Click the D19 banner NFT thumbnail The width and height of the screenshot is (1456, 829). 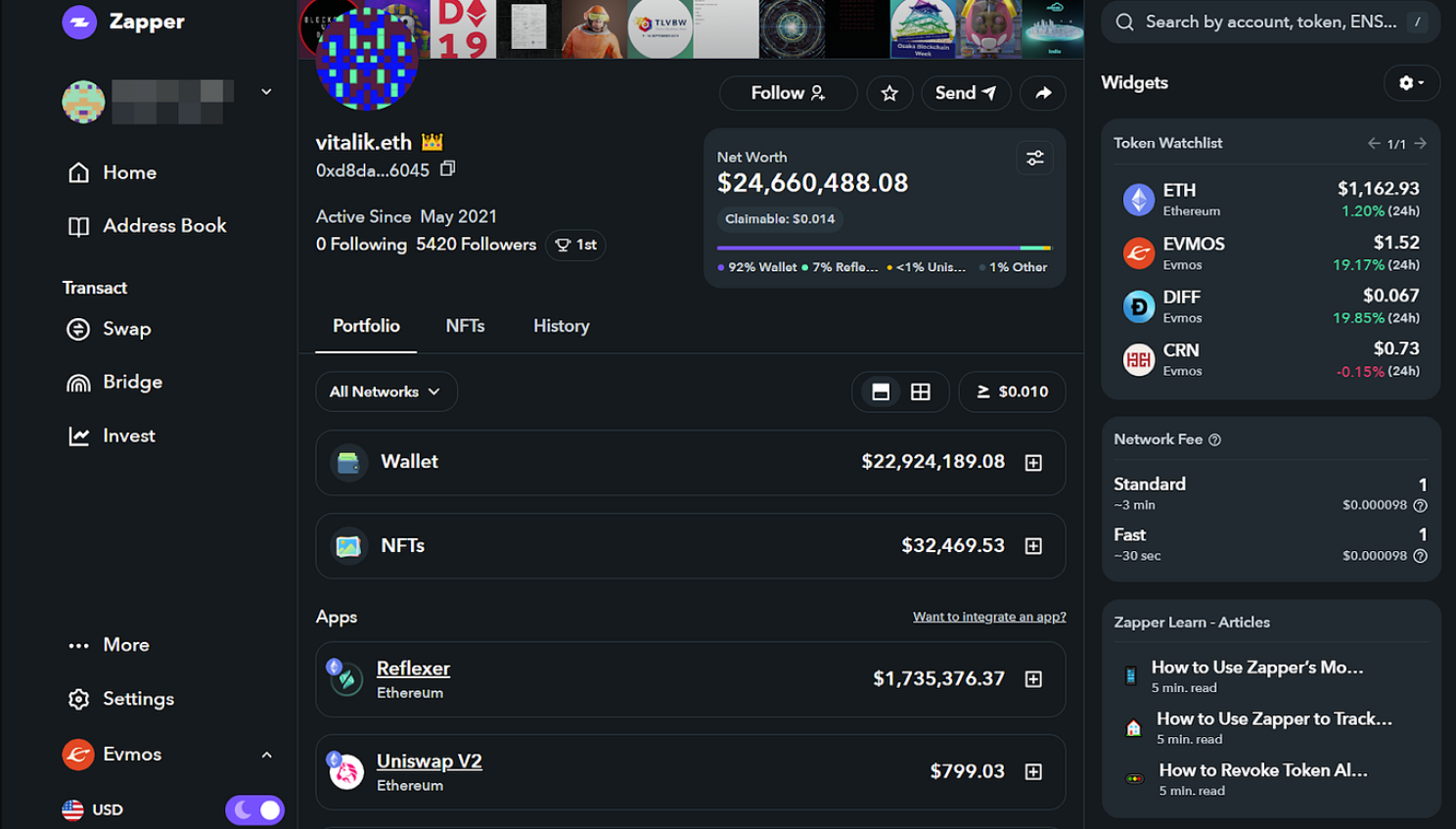coord(463,29)
